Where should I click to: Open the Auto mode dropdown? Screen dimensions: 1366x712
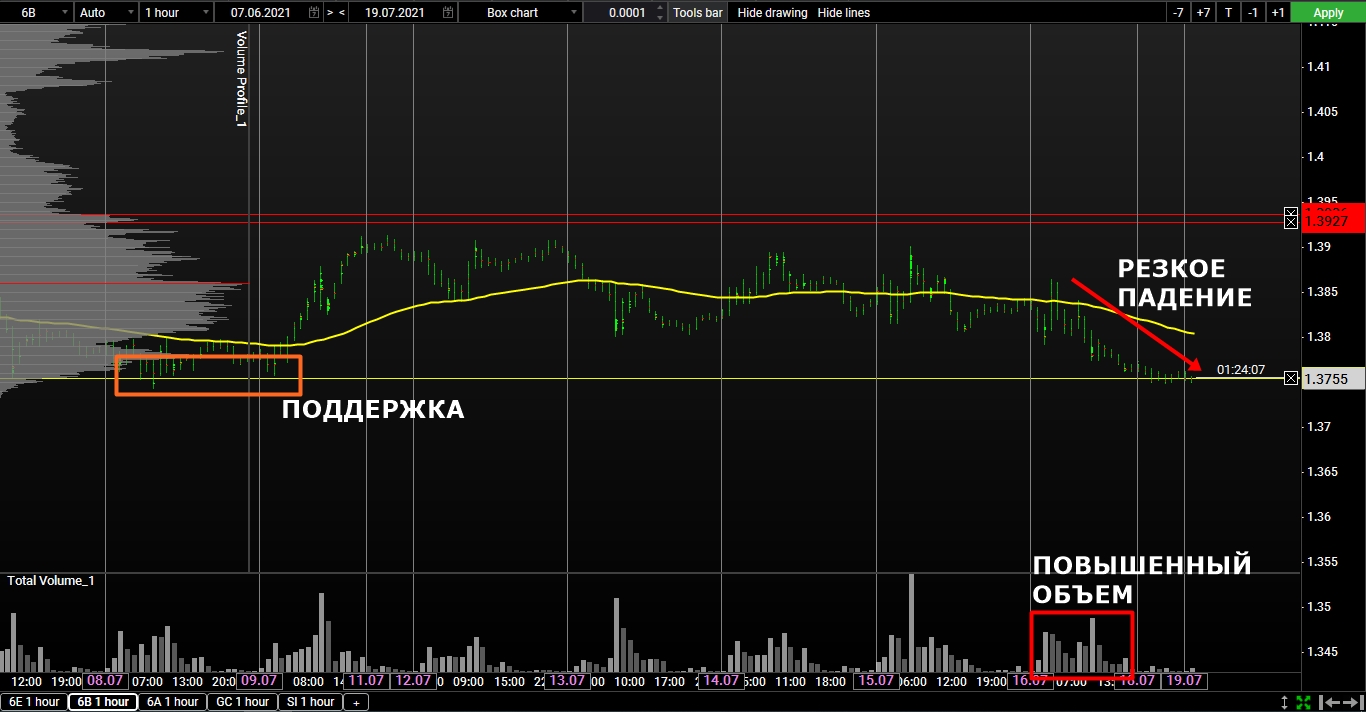coord(106,13)
